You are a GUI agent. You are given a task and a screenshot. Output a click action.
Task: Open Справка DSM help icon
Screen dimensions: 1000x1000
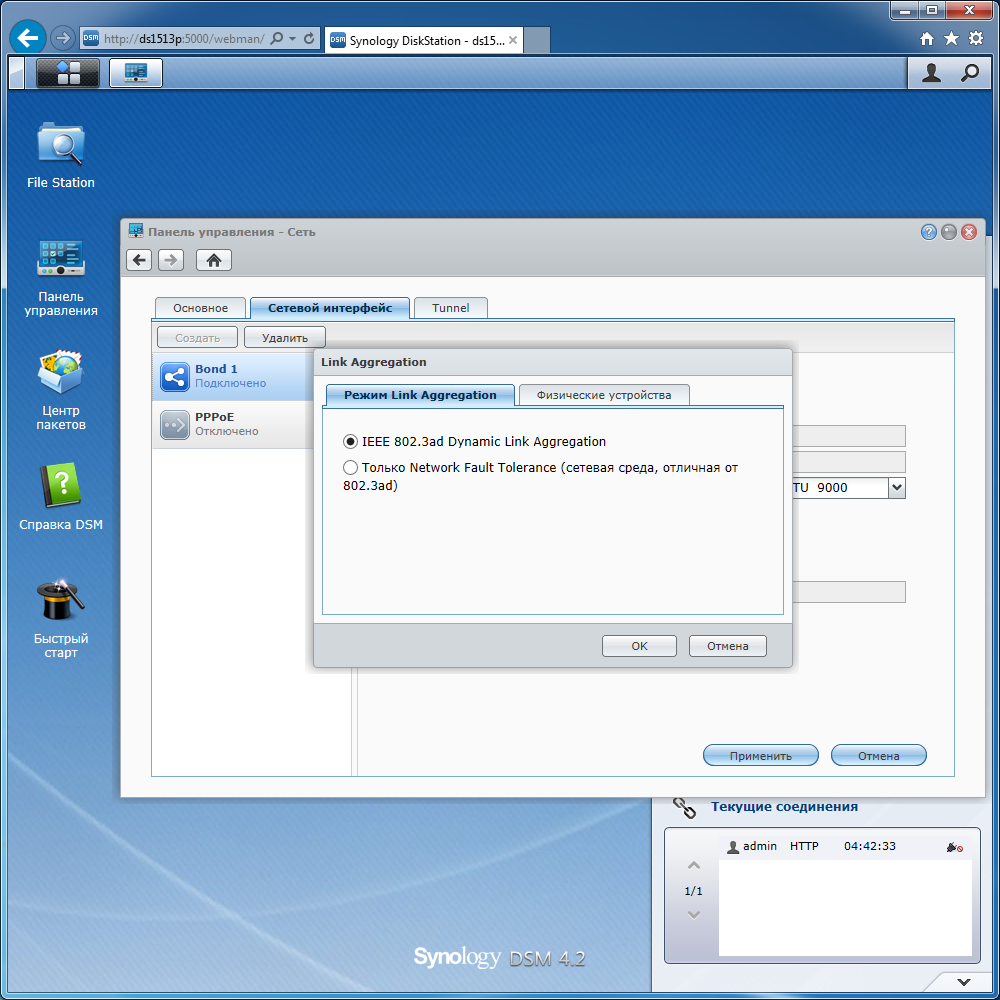[61, 496]
